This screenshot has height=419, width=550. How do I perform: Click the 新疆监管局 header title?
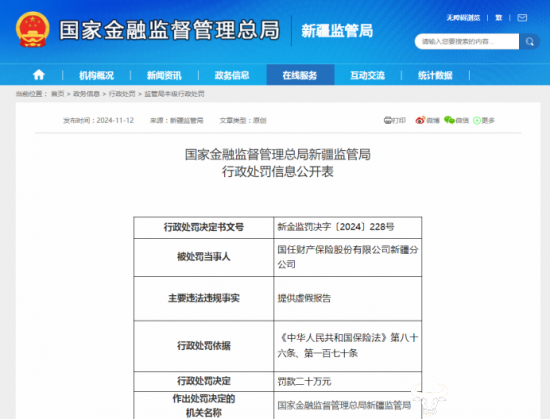pyautogui.click(x=337, y=31)
